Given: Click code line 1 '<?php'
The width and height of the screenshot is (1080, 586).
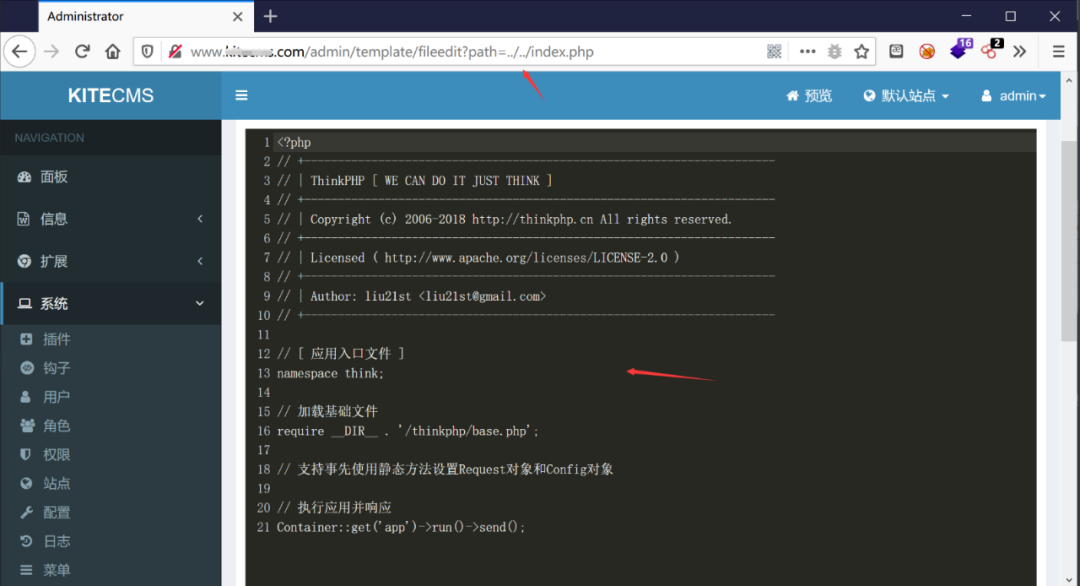Looking at the screenshot, I should pos(294,143).
